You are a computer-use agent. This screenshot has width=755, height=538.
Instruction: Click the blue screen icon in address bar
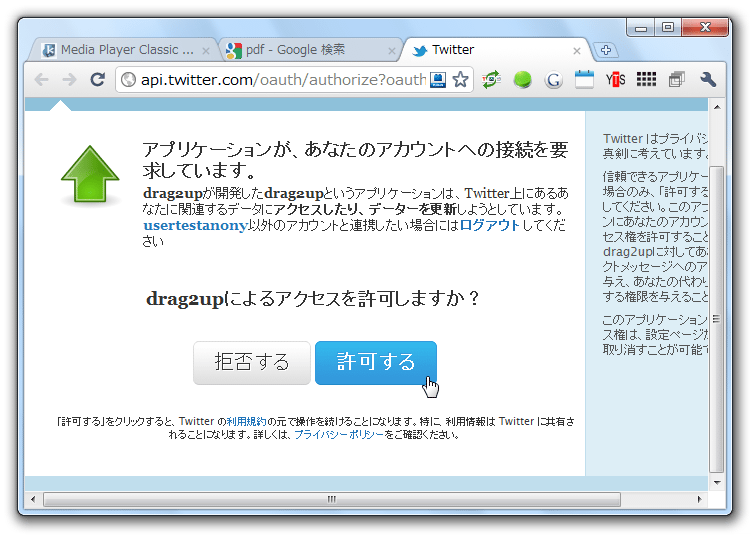tap(438, 79)
